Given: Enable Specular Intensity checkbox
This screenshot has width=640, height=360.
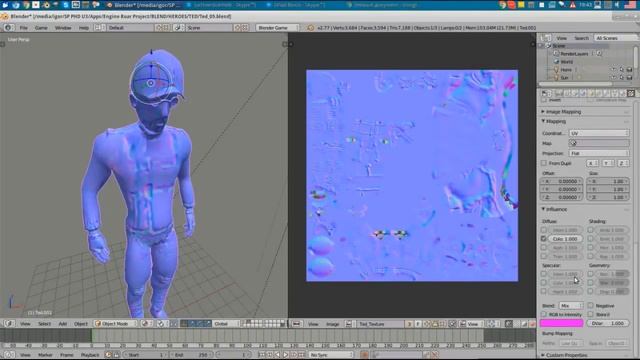Looking at the screenshot, I should 544,274.
